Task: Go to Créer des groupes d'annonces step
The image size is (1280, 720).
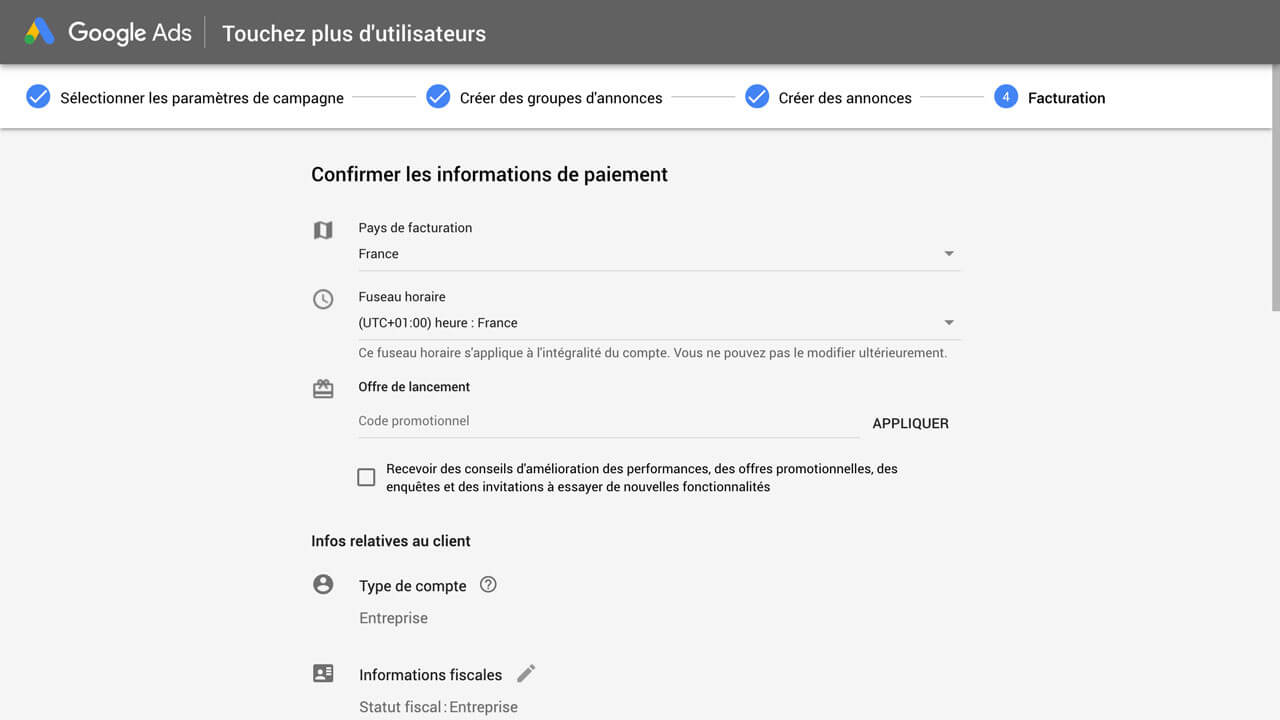Action: click(561, 98)
